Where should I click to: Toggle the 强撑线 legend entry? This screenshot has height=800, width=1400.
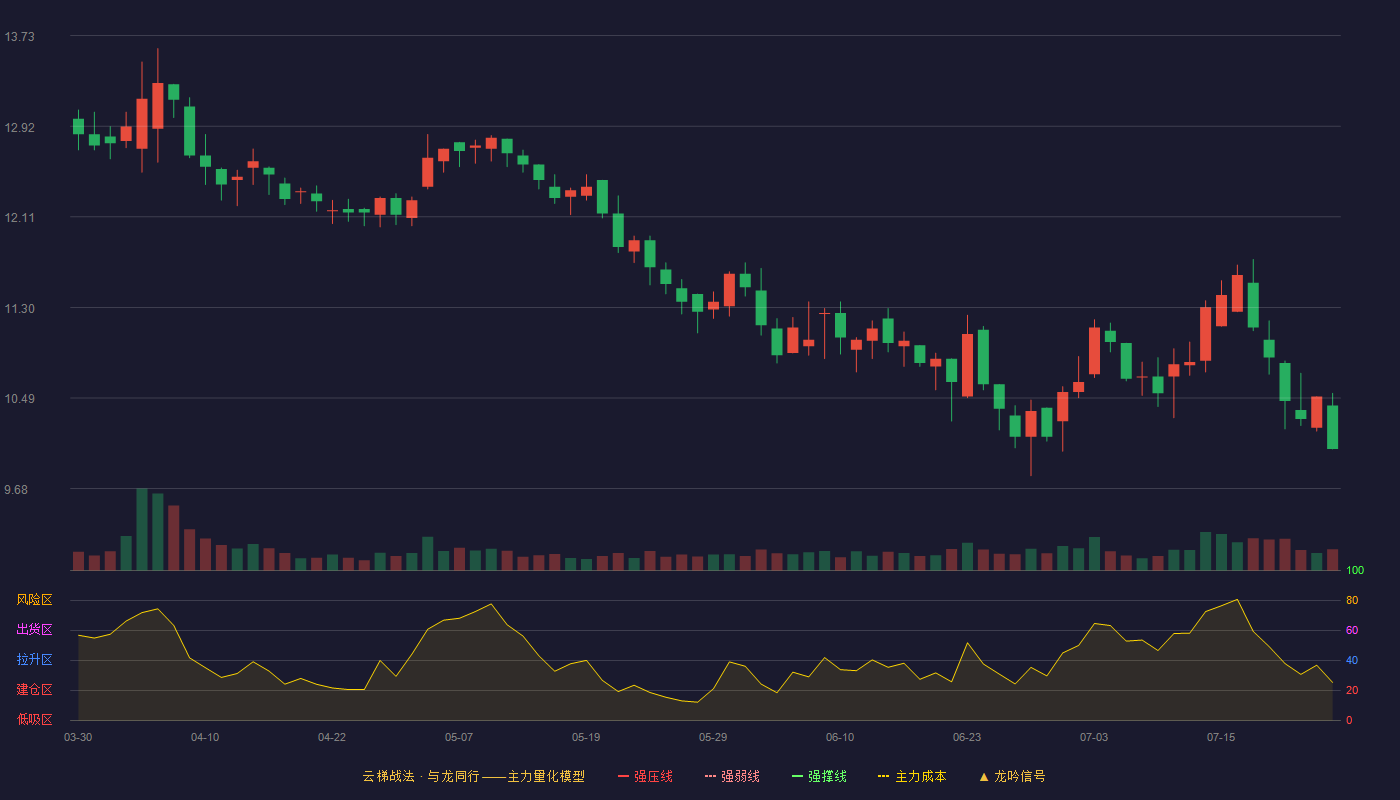[x=819, y=776]
